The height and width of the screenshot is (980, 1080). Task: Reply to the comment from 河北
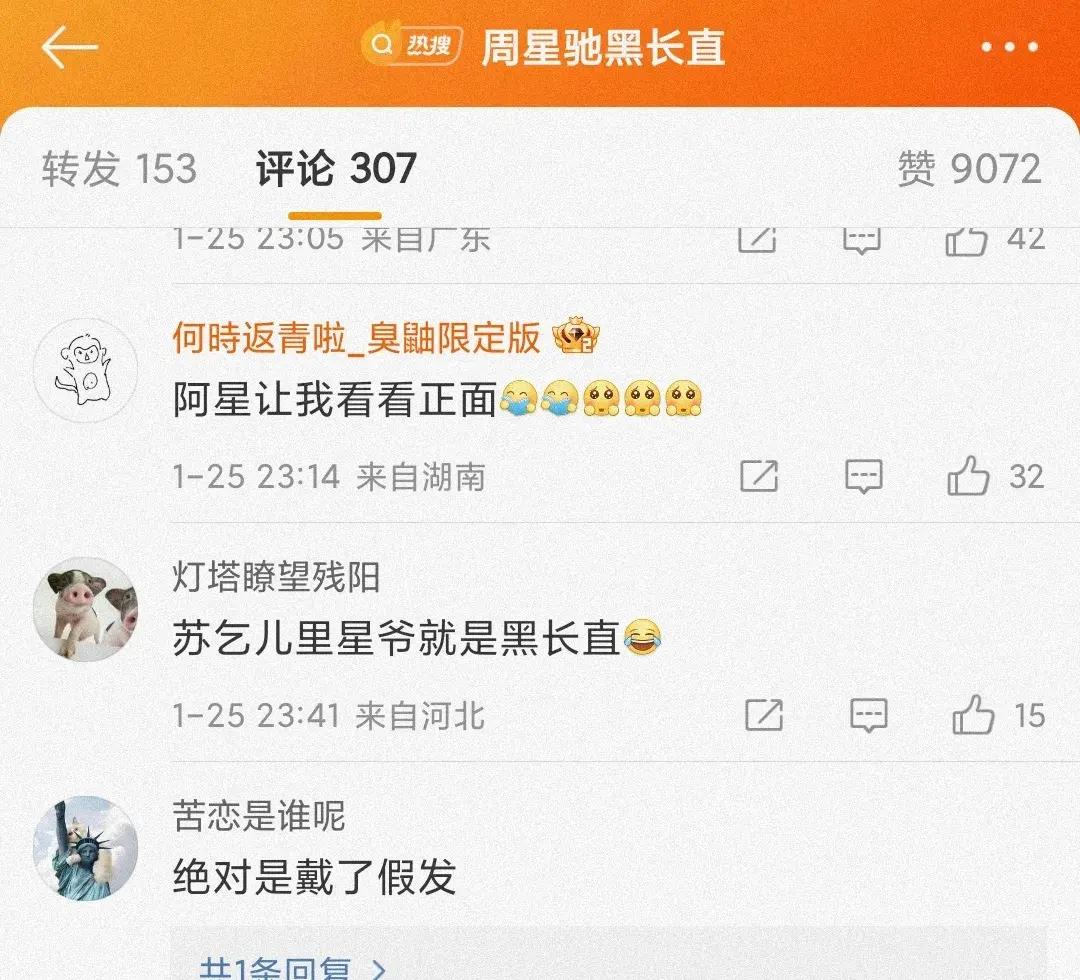point(869,715)
